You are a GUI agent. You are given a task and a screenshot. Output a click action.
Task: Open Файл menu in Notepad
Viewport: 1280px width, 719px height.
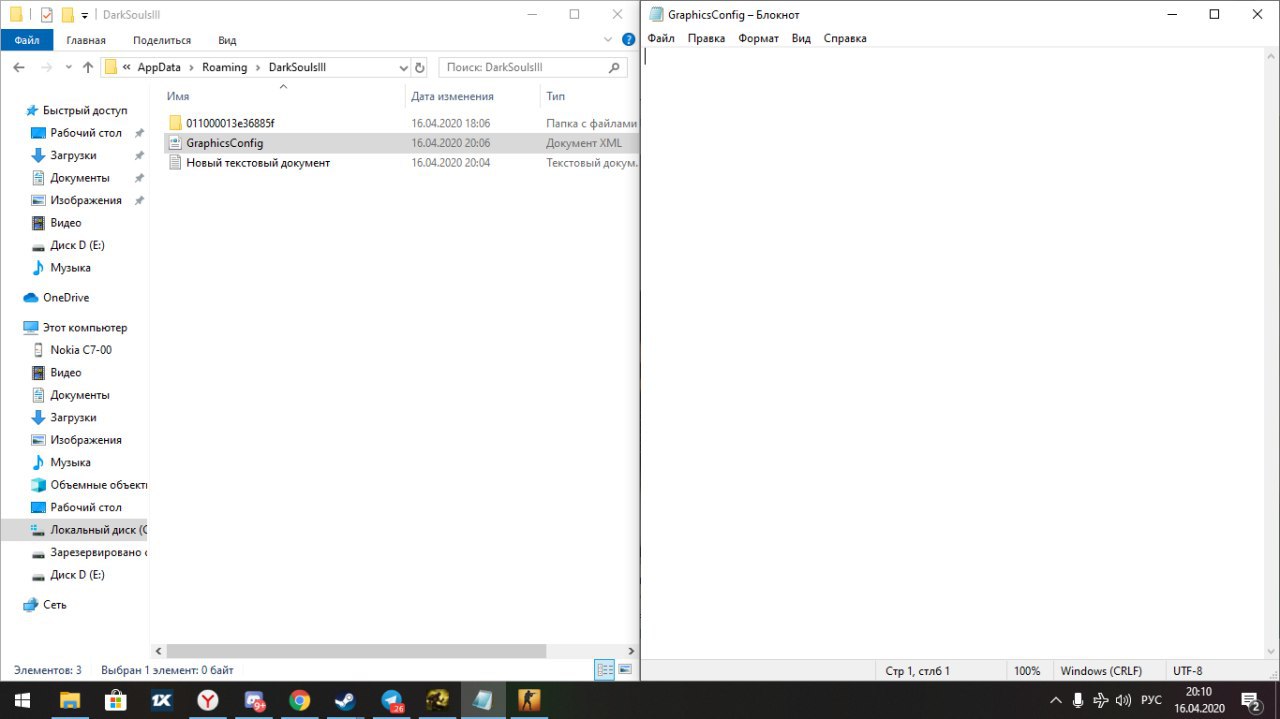(661, 38)
